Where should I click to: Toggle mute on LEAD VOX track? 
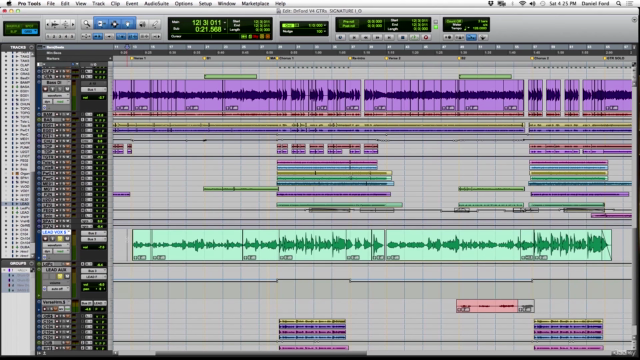click(67, 239)
